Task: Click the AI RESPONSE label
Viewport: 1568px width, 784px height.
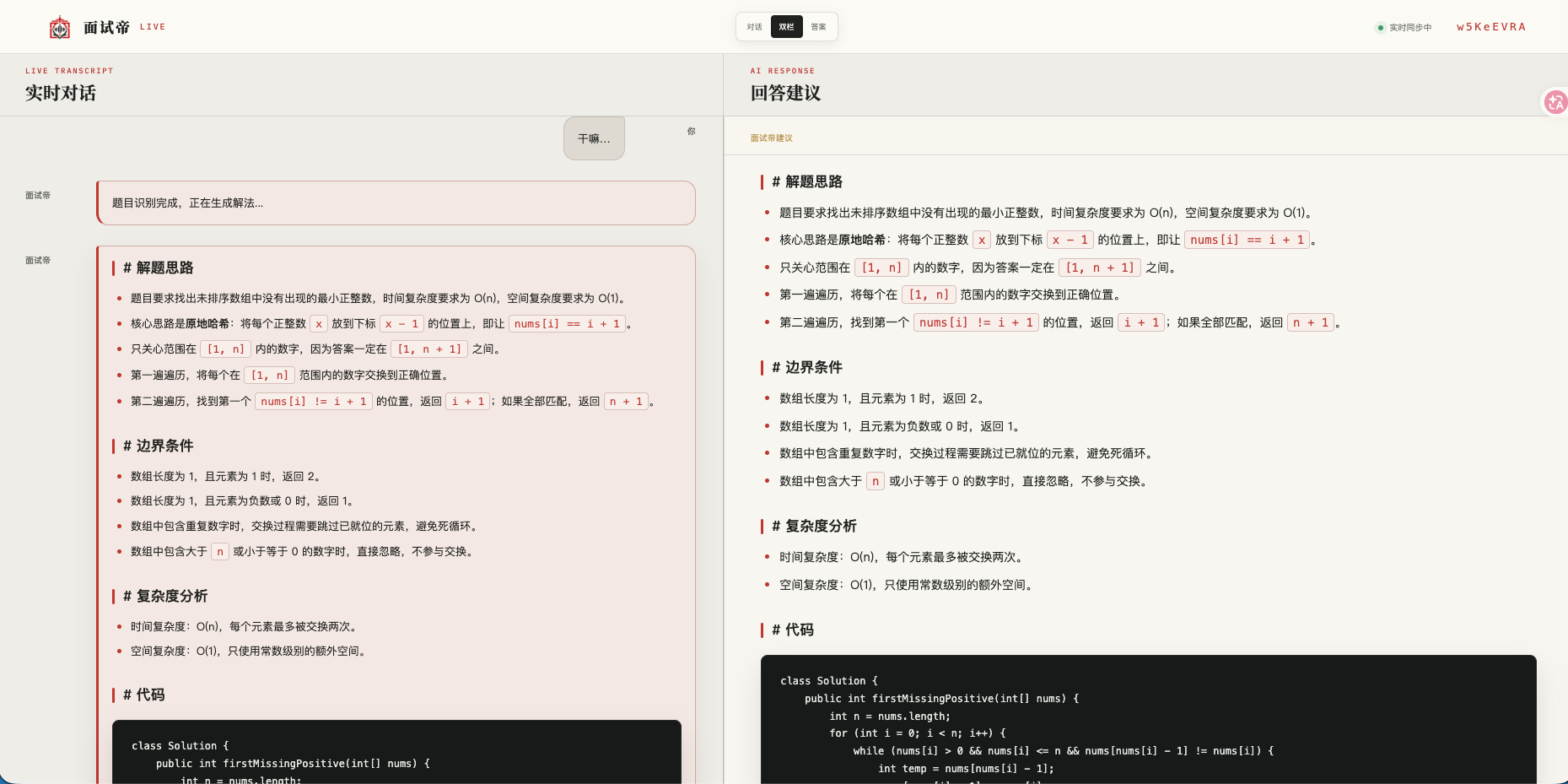Action: pos(783,71)
